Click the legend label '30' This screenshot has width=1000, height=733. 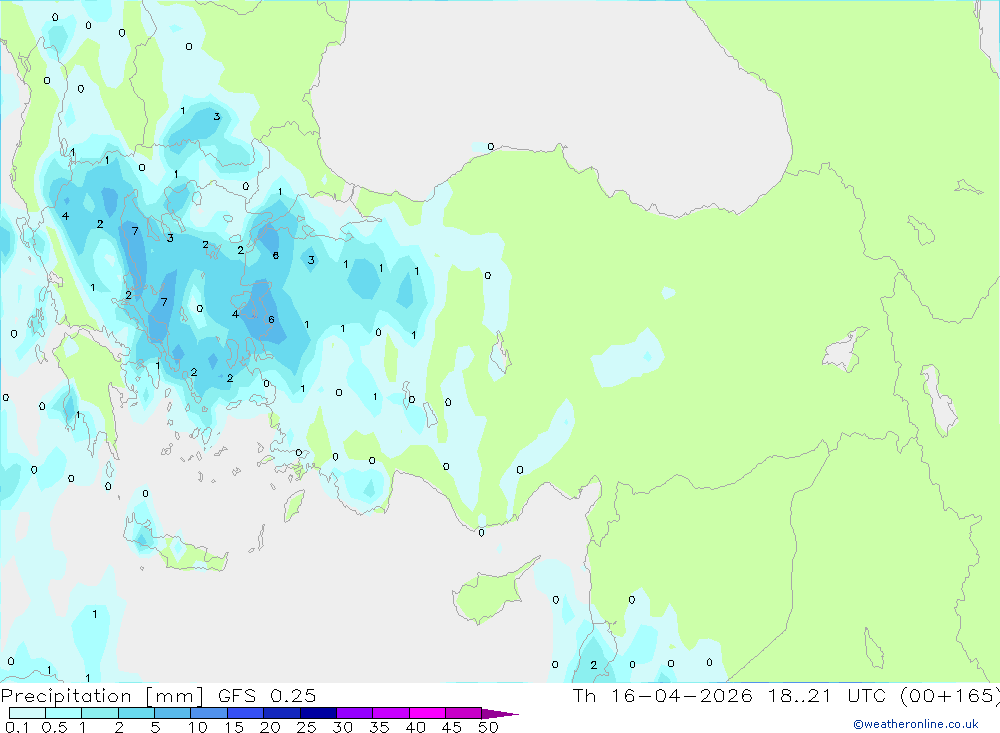coord(343,727)
